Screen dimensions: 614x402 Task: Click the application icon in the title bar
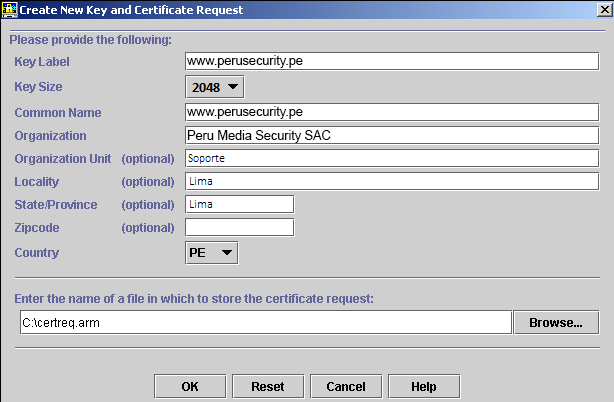[x=10, y=9]
